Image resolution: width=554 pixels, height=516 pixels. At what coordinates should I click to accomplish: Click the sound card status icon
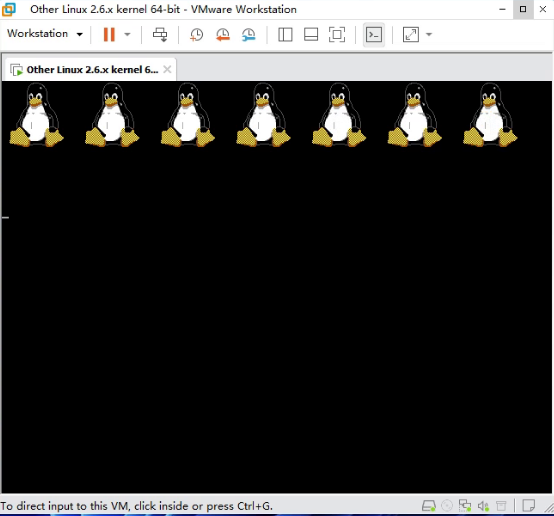tap(483, 506)
